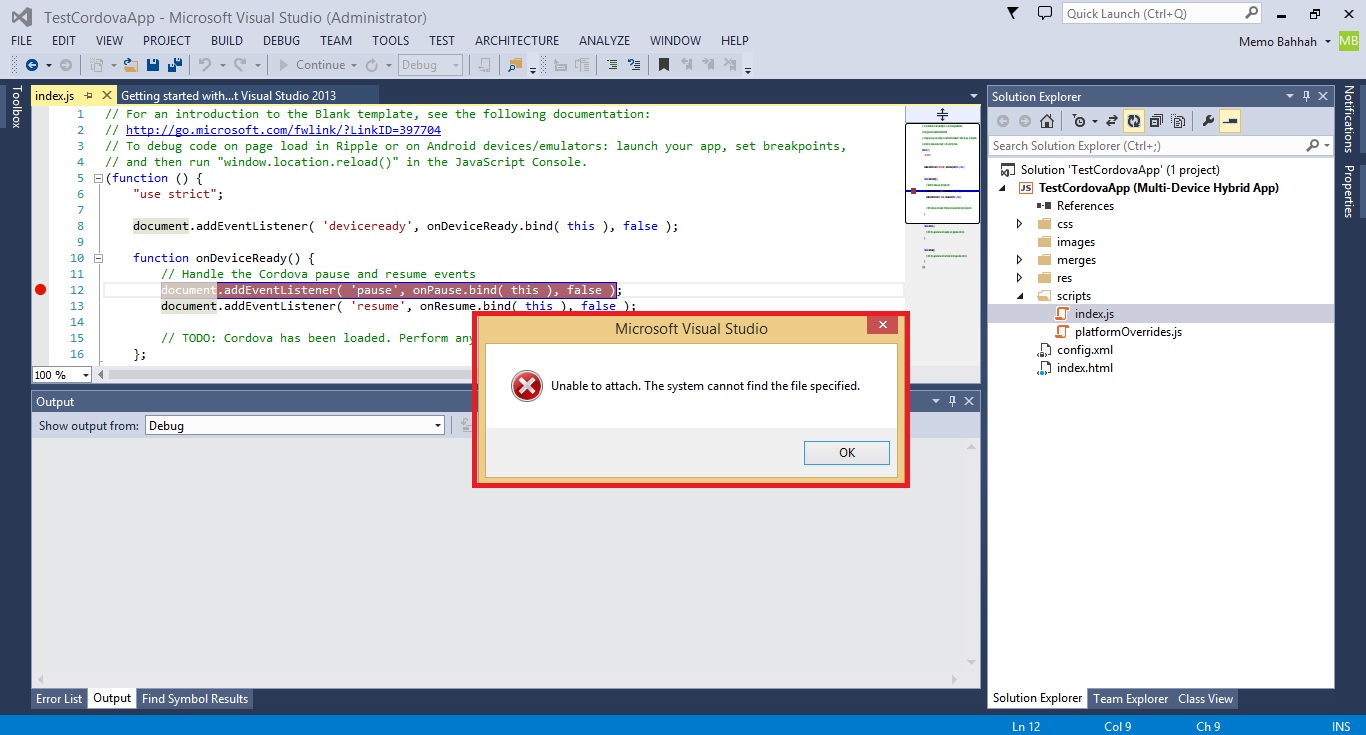This screenshot has height=735, width=1366.
Task: Open the ARCHITECTURE menu
Action: click(517, 41)
